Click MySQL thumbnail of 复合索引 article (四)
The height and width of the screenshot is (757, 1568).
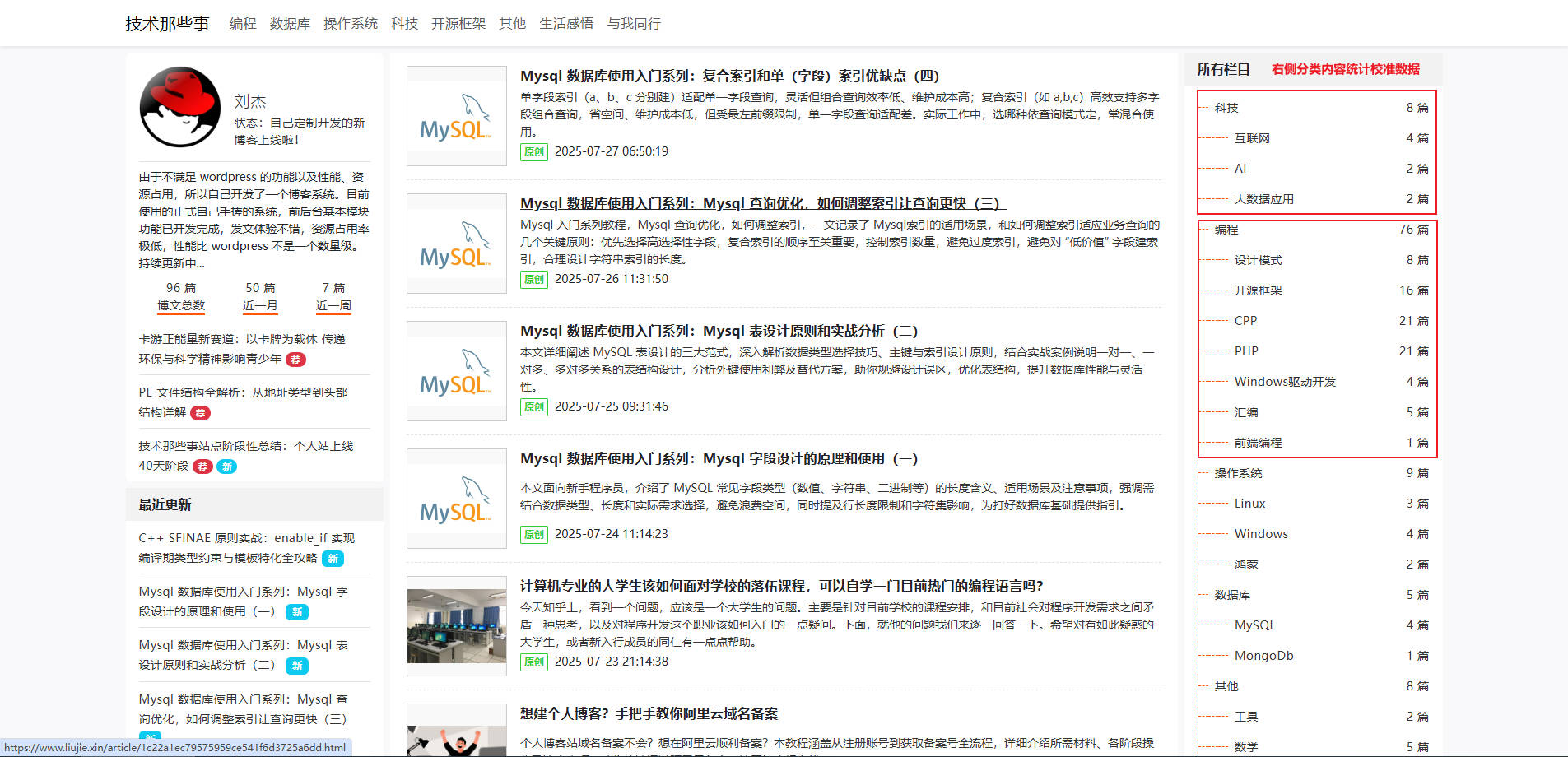[457, 116]
